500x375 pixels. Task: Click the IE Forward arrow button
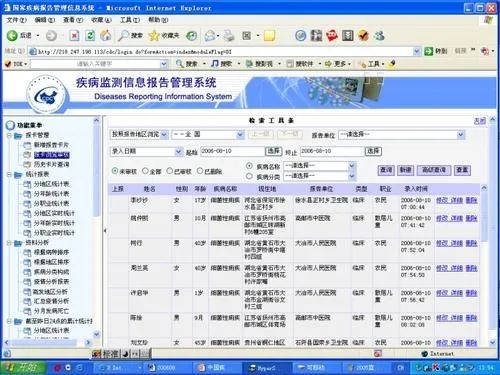point(51,36)
